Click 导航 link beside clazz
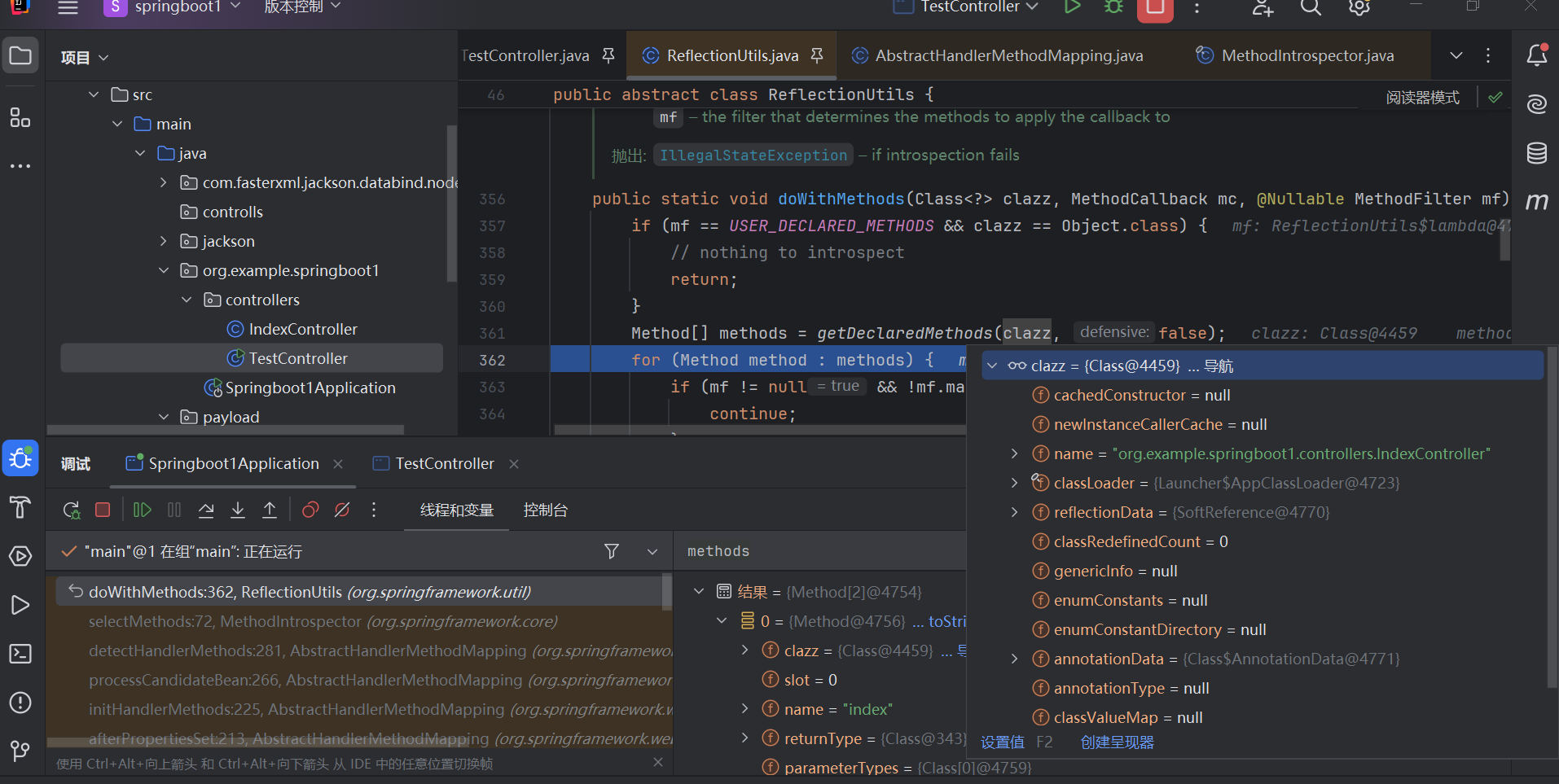 click(1219, 366)
